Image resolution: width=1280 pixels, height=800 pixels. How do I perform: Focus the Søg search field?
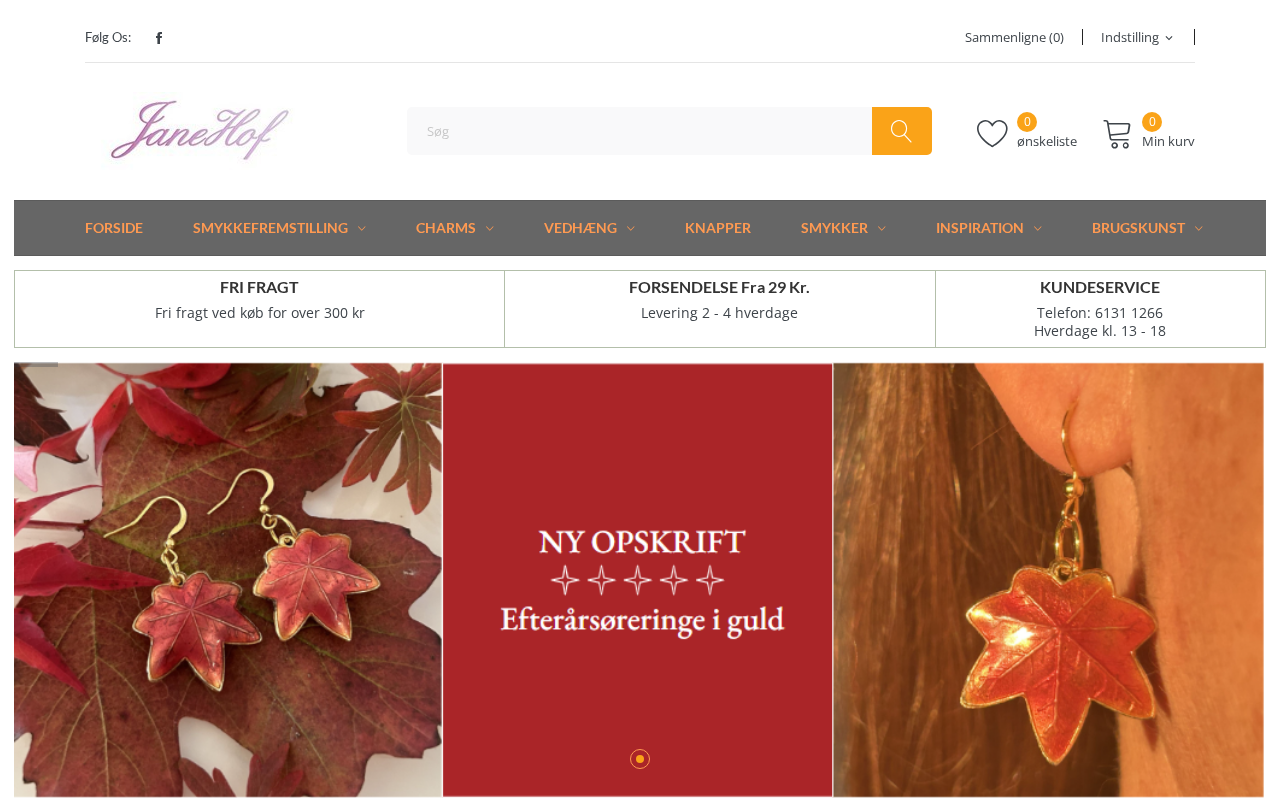click(x=639, y=131)
